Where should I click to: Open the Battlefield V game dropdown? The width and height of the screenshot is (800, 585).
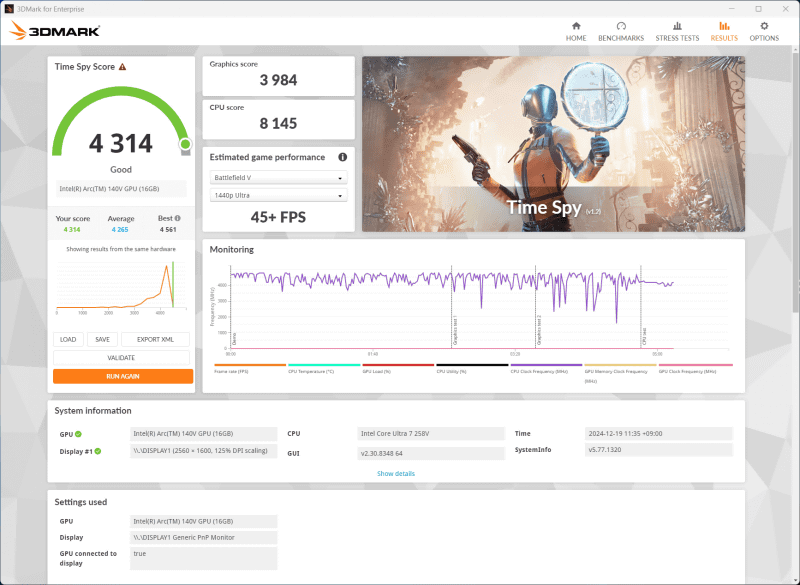coord(279,178)
